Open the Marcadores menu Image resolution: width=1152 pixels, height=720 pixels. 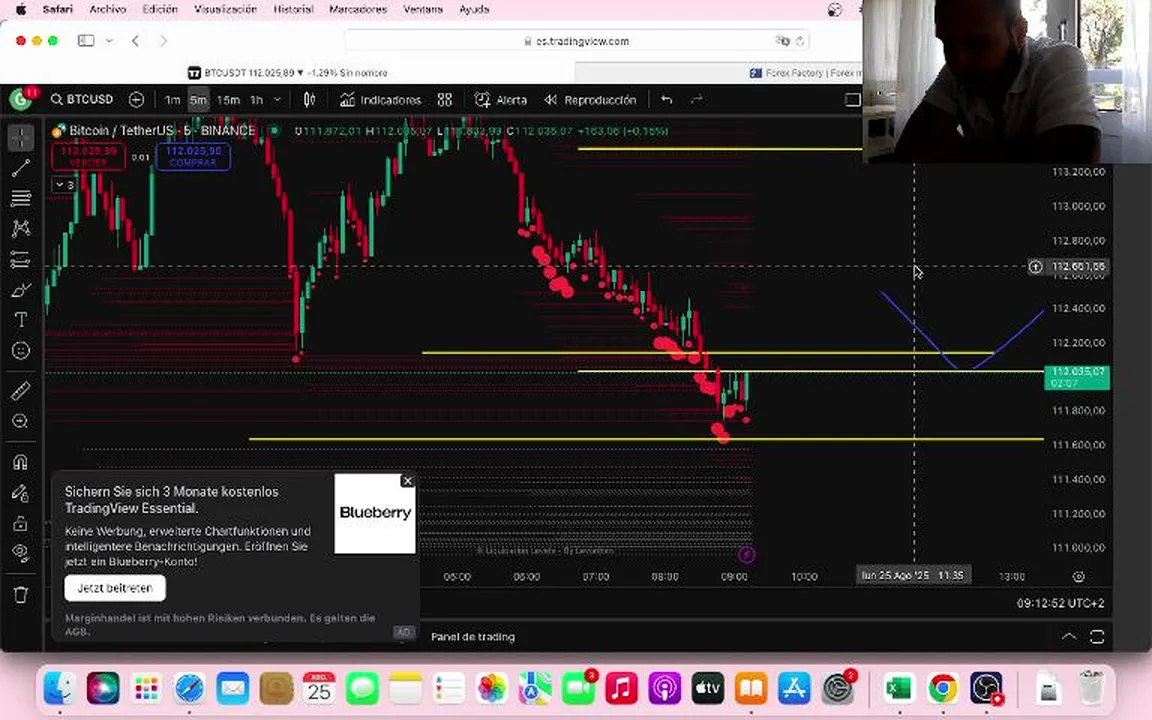358,10
